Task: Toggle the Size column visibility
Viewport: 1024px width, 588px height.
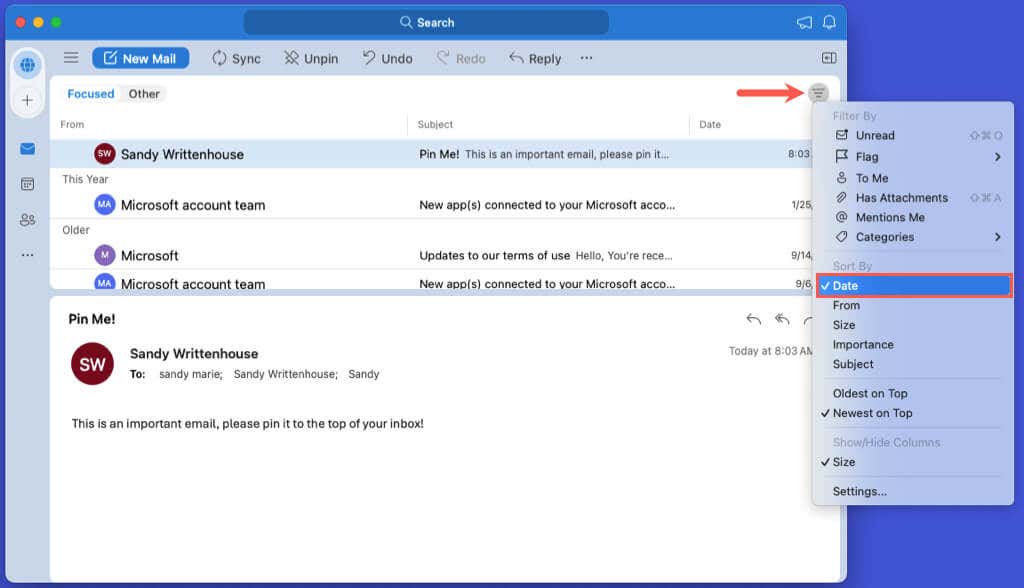Action: click(x=844, y=462)
